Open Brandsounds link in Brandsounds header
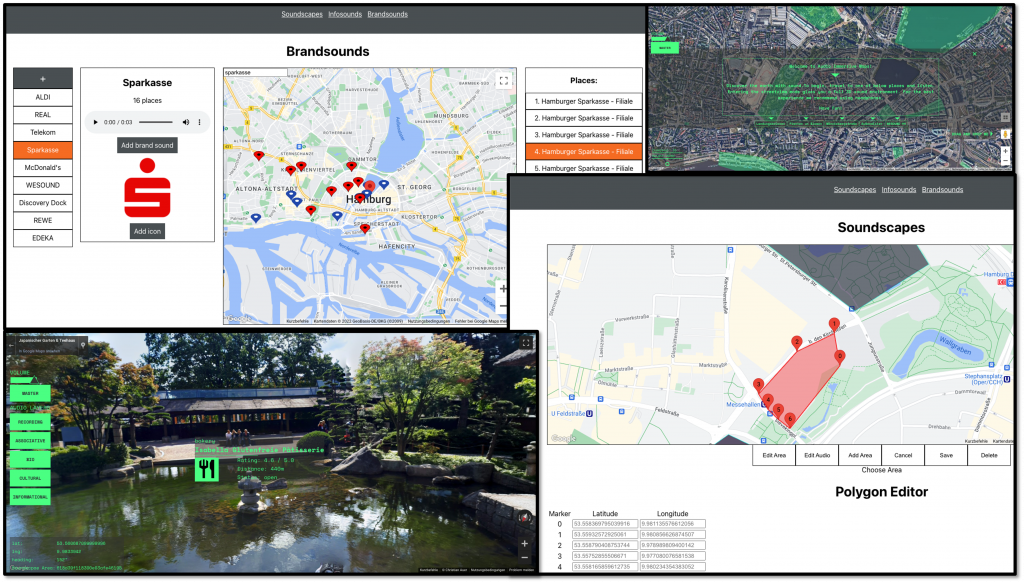Image resolution: width=1024 pixels, height=583 pixels. click(387, 14)
